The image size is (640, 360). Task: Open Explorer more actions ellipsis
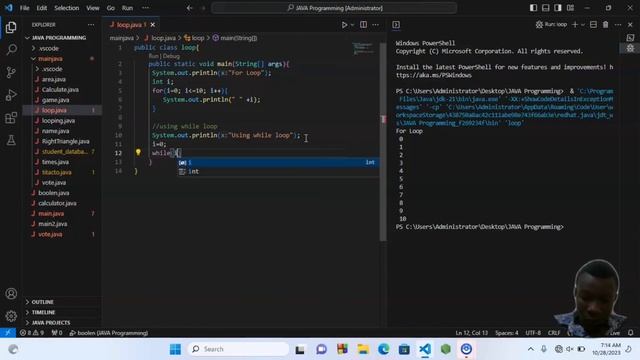coord(91,25)
